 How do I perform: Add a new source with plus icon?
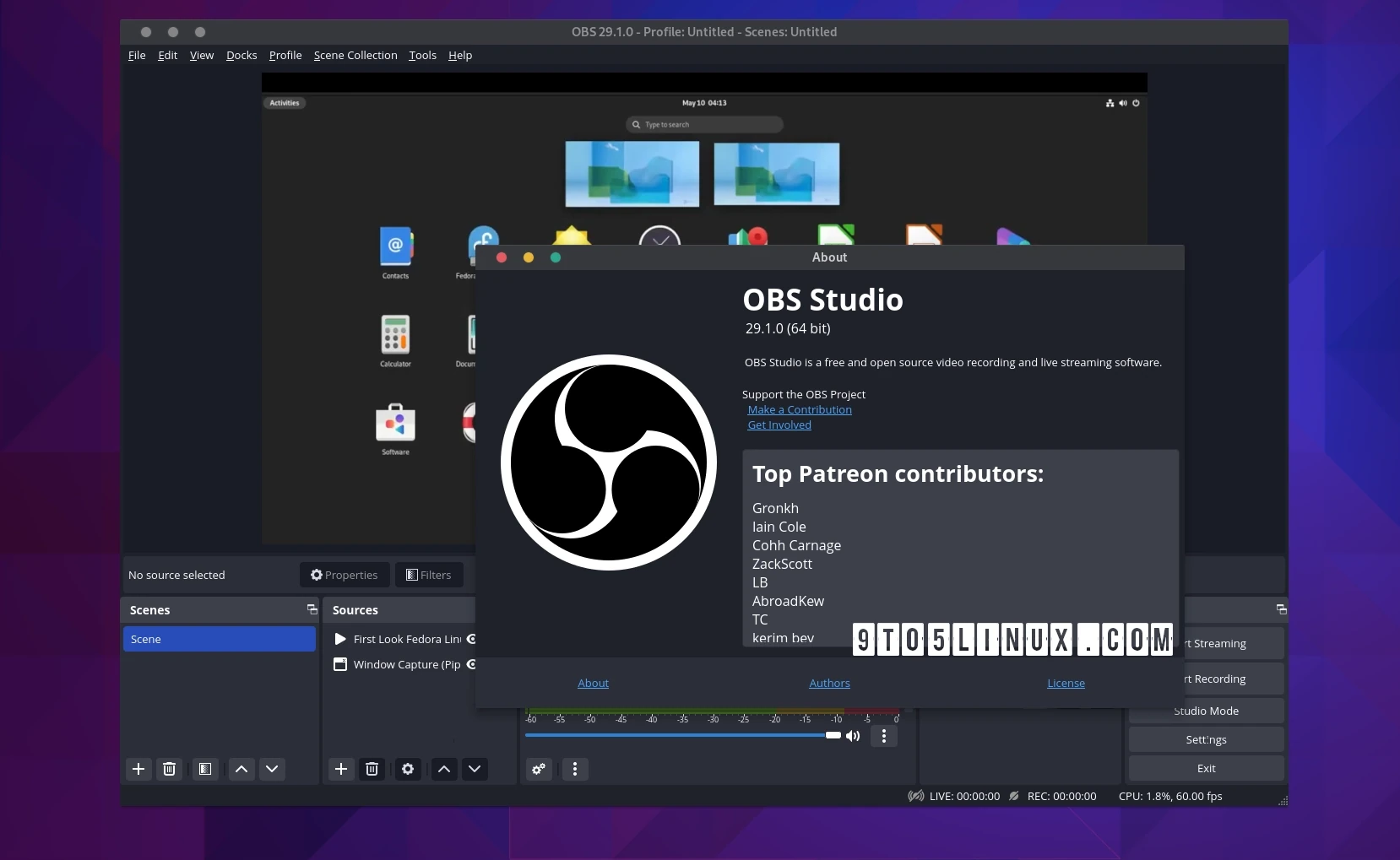tap(341, 769)
